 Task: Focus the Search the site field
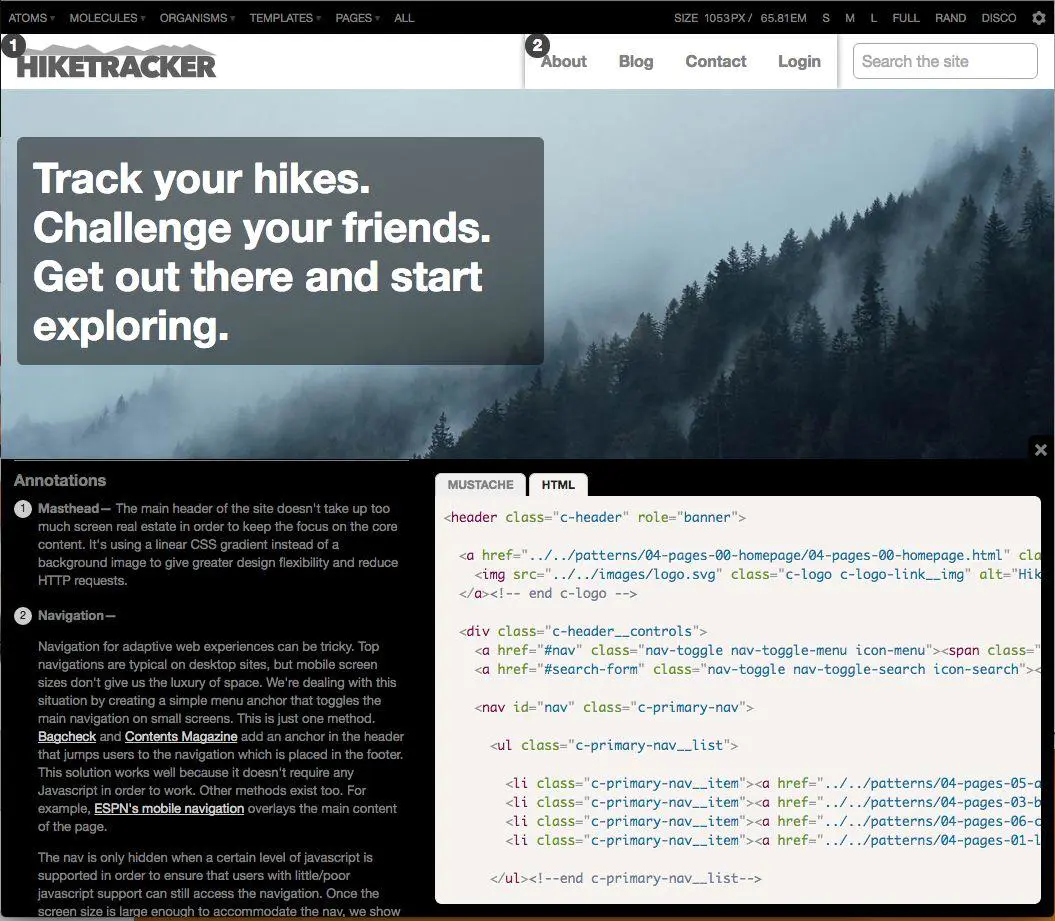pos(945,61)
